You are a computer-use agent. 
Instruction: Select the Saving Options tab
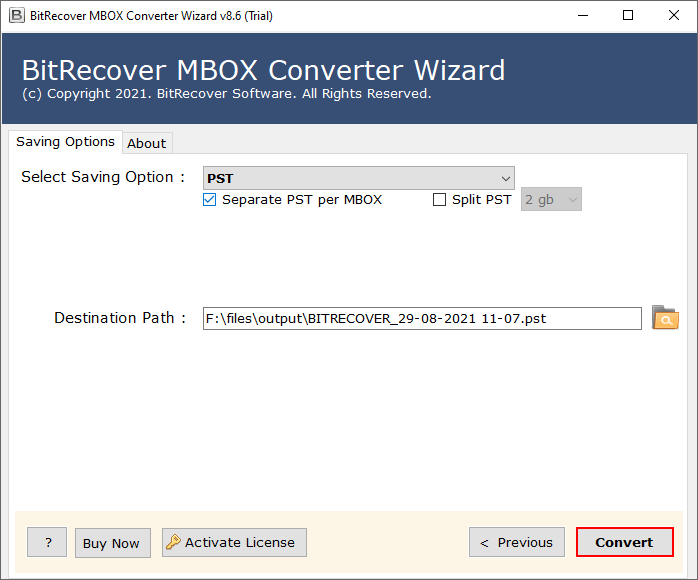pos(65,142)
